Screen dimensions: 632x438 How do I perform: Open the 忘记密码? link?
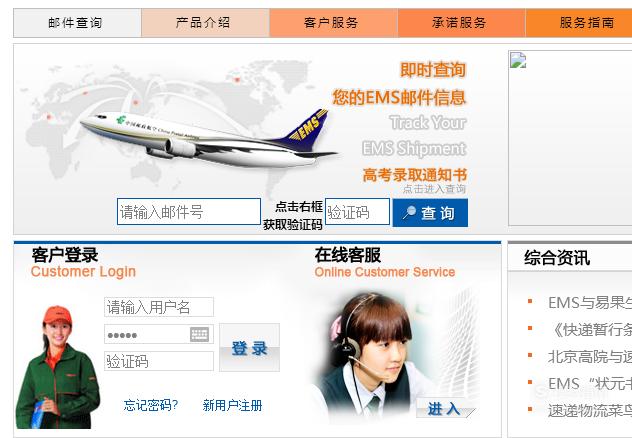pyautogui.click(x=150, y=405)
